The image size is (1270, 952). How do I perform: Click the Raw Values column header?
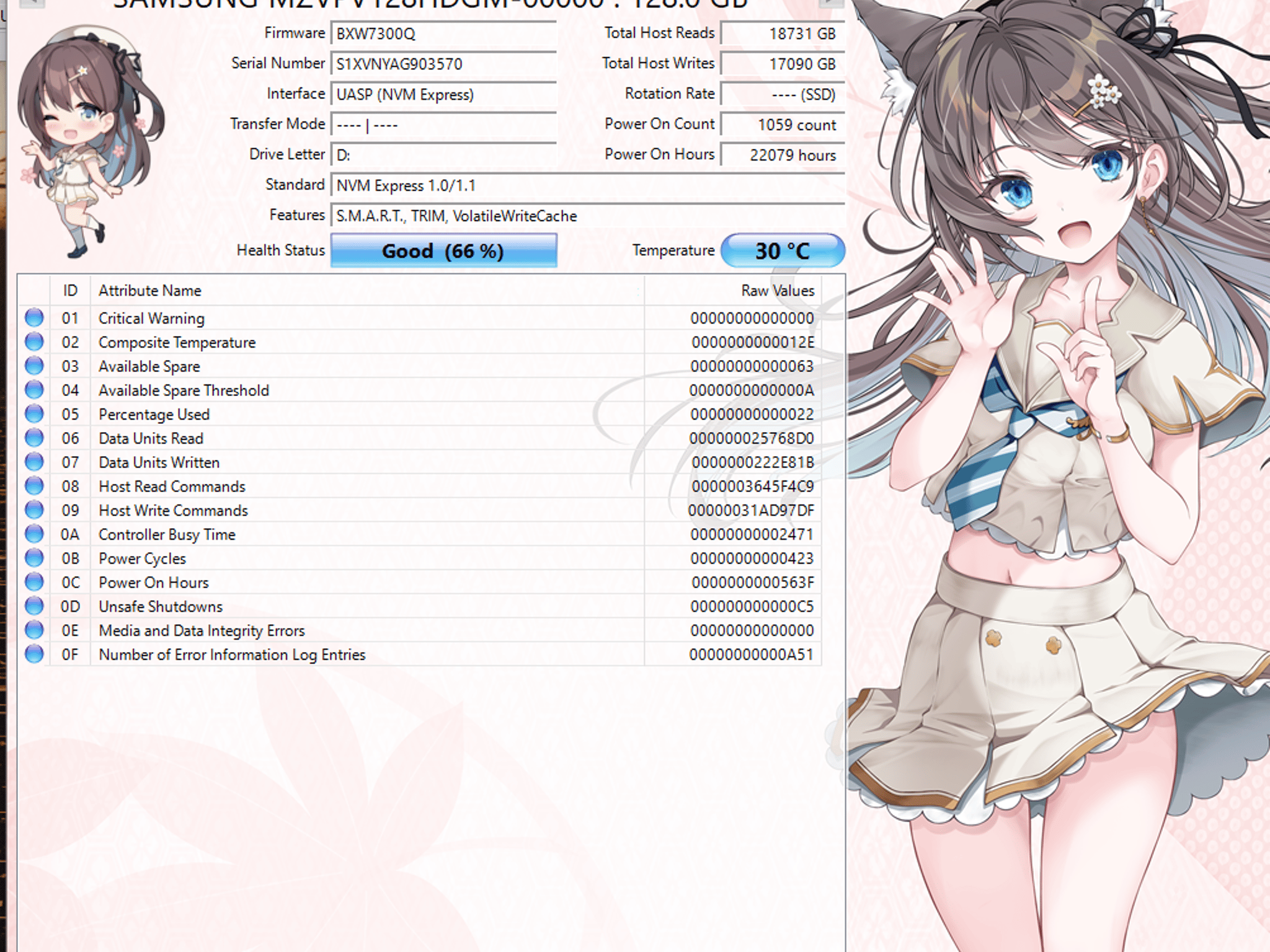pos(733,291)
